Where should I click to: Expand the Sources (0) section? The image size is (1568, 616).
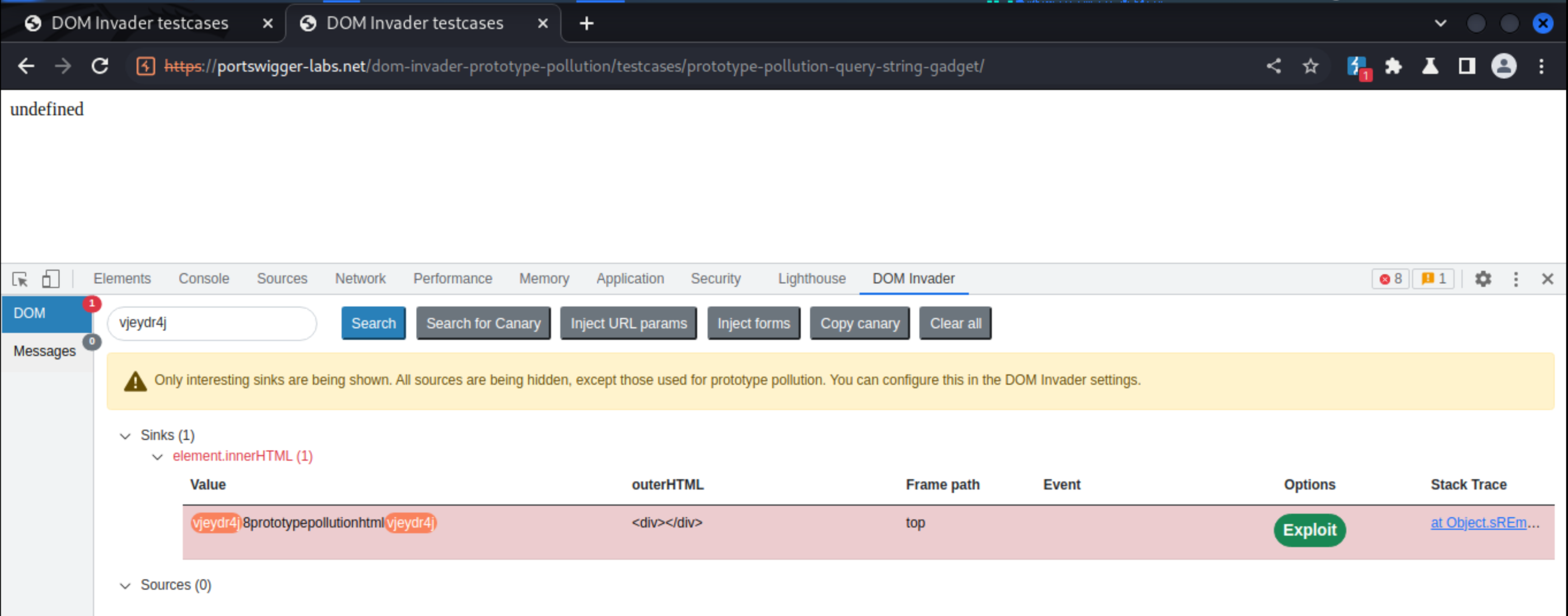[125, 586]
